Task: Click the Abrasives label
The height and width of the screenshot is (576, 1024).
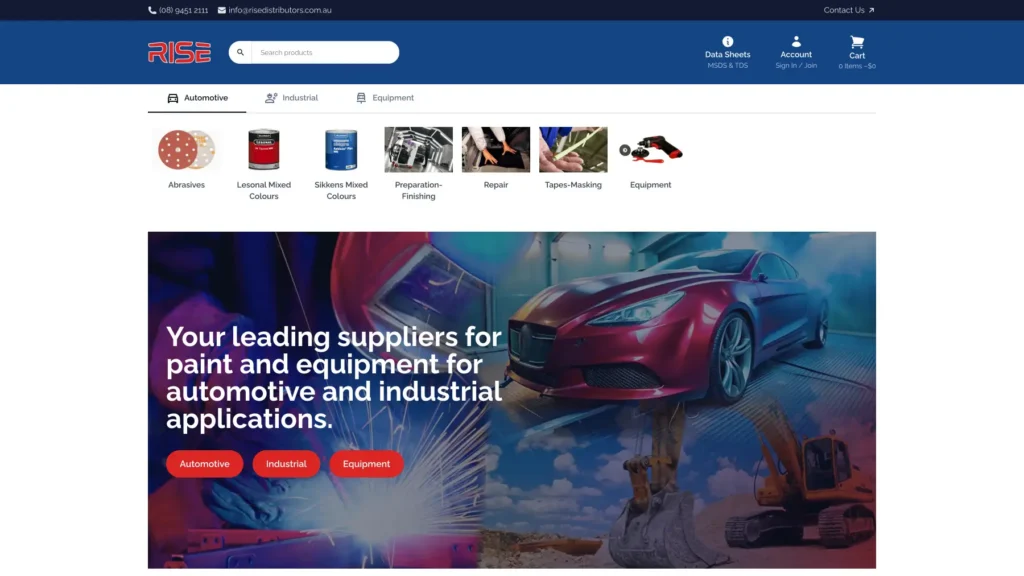Action: pyautogui.click(x=186, y=185)
